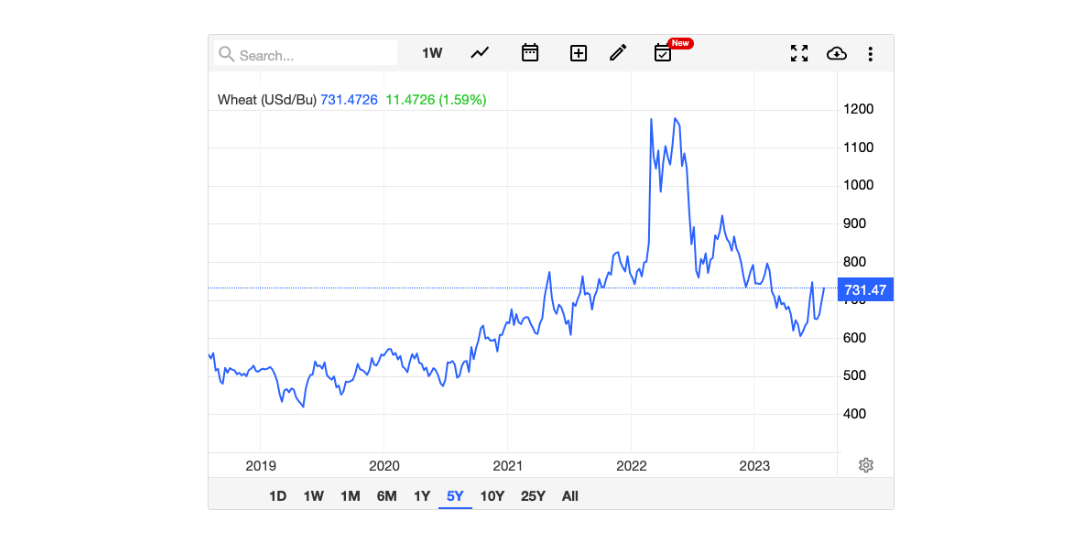Click the 731.47 current price marker
This screenshot has height=560, width=1090.
(x=865, y=290)
